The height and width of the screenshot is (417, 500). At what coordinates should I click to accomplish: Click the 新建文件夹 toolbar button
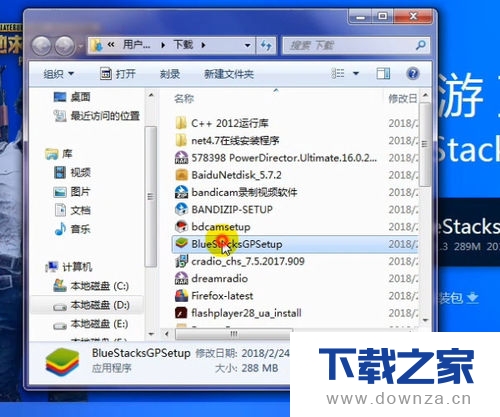[x=229, y=74]
